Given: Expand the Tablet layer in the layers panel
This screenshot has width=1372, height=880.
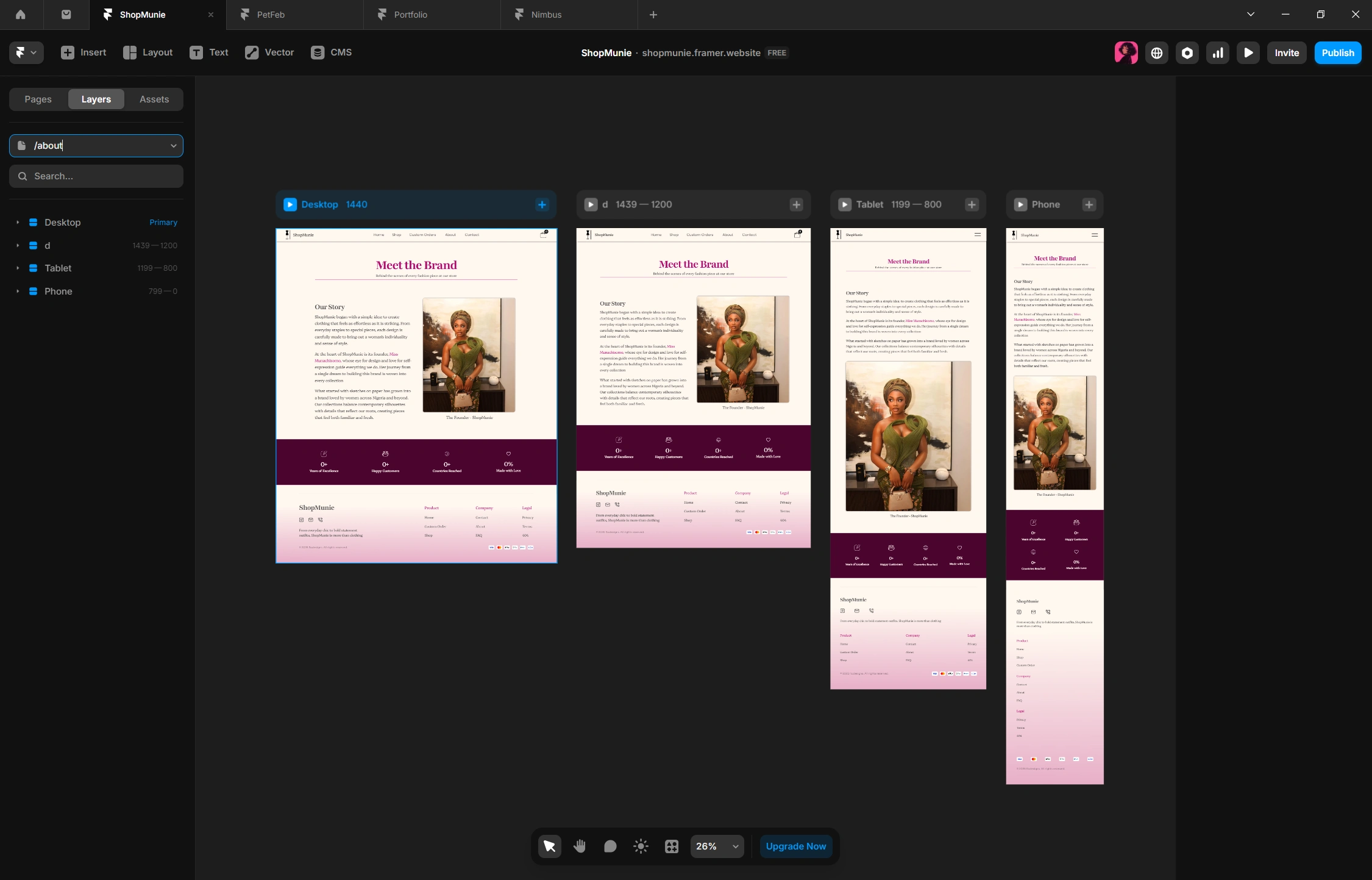Looking at the screenshot, I should point(18,268).
